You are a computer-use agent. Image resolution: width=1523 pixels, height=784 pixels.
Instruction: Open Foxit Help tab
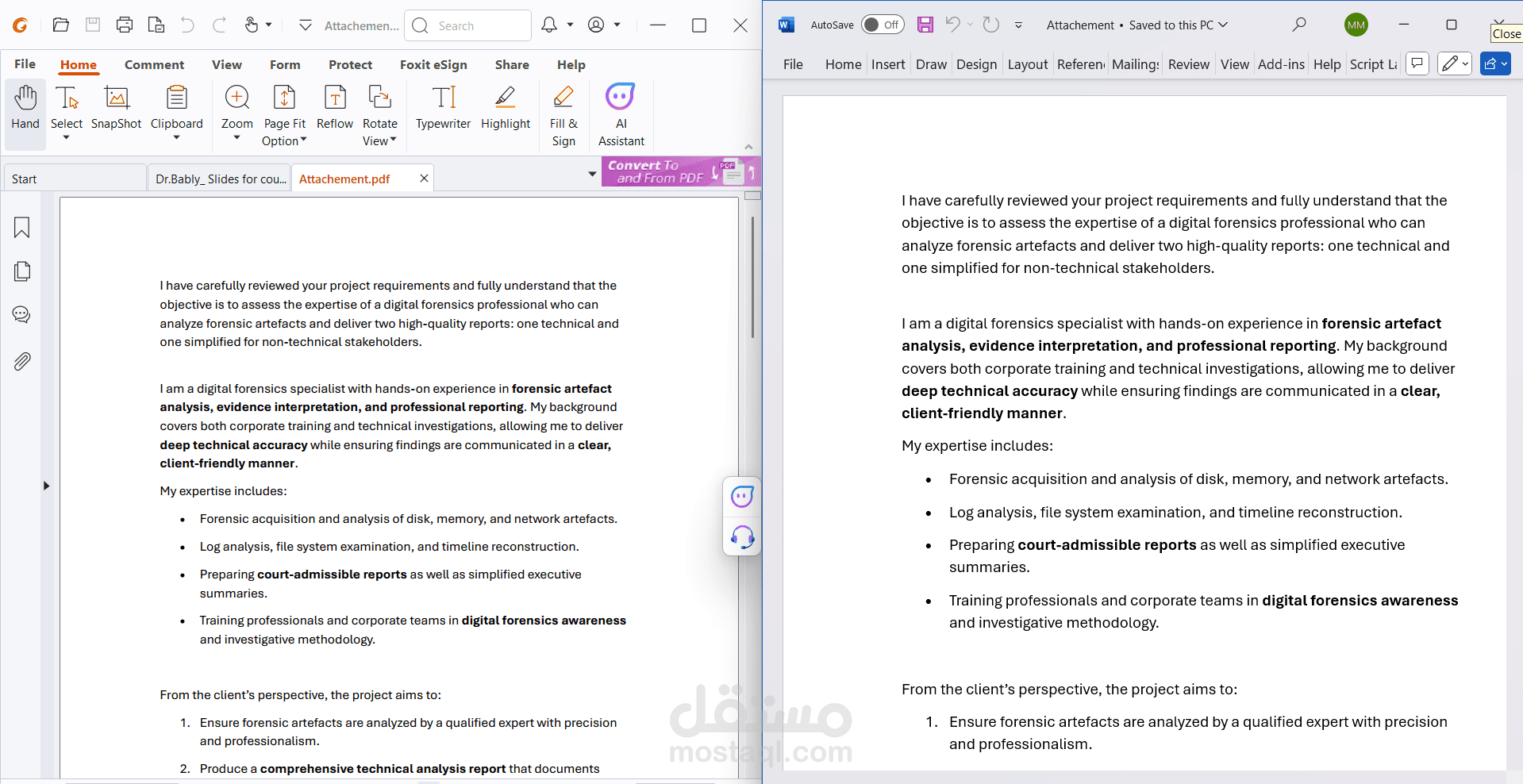pos(571,65)
